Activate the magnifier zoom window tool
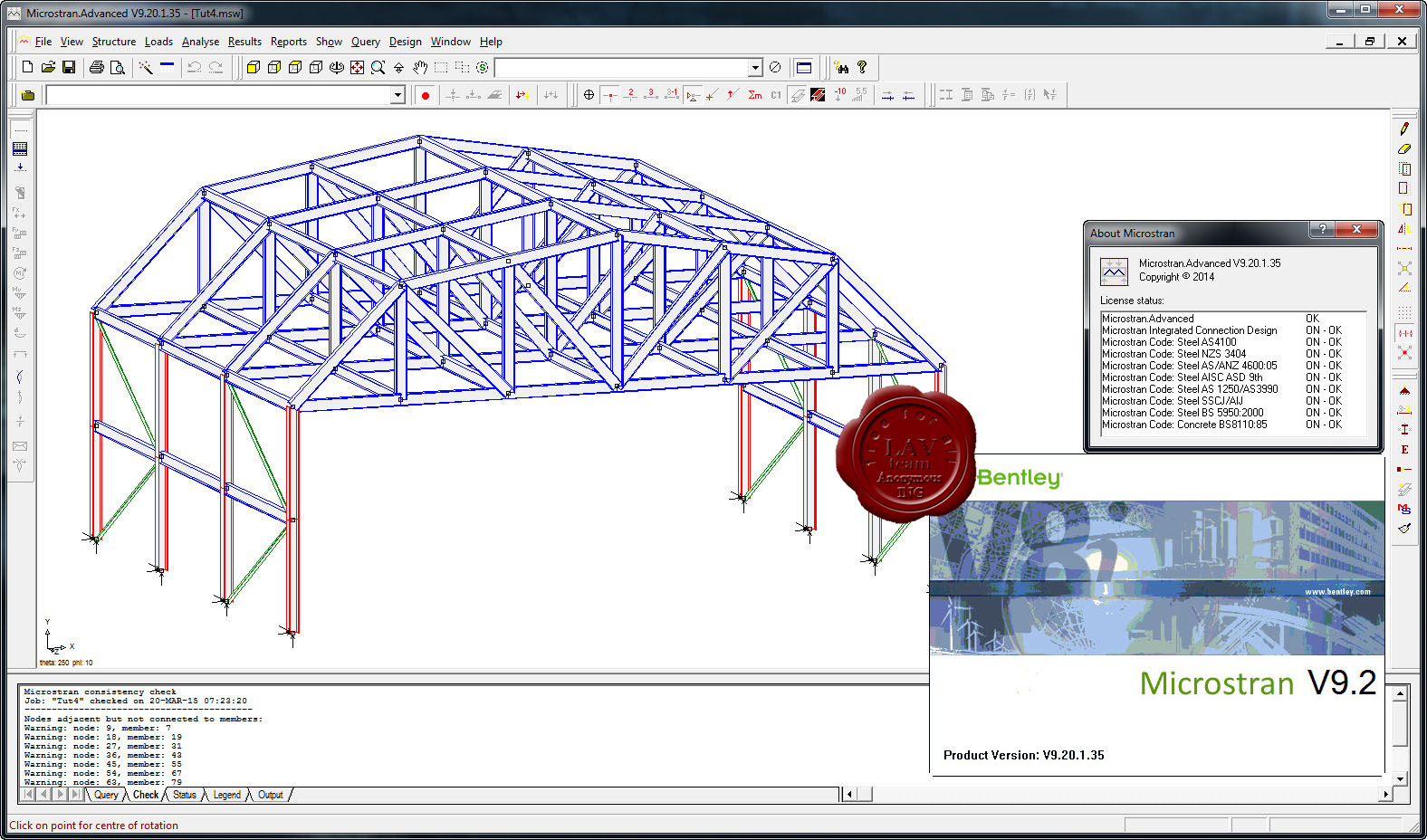Screen dimensions: 1427x840 pyautogui.click(x=378, y=67)
